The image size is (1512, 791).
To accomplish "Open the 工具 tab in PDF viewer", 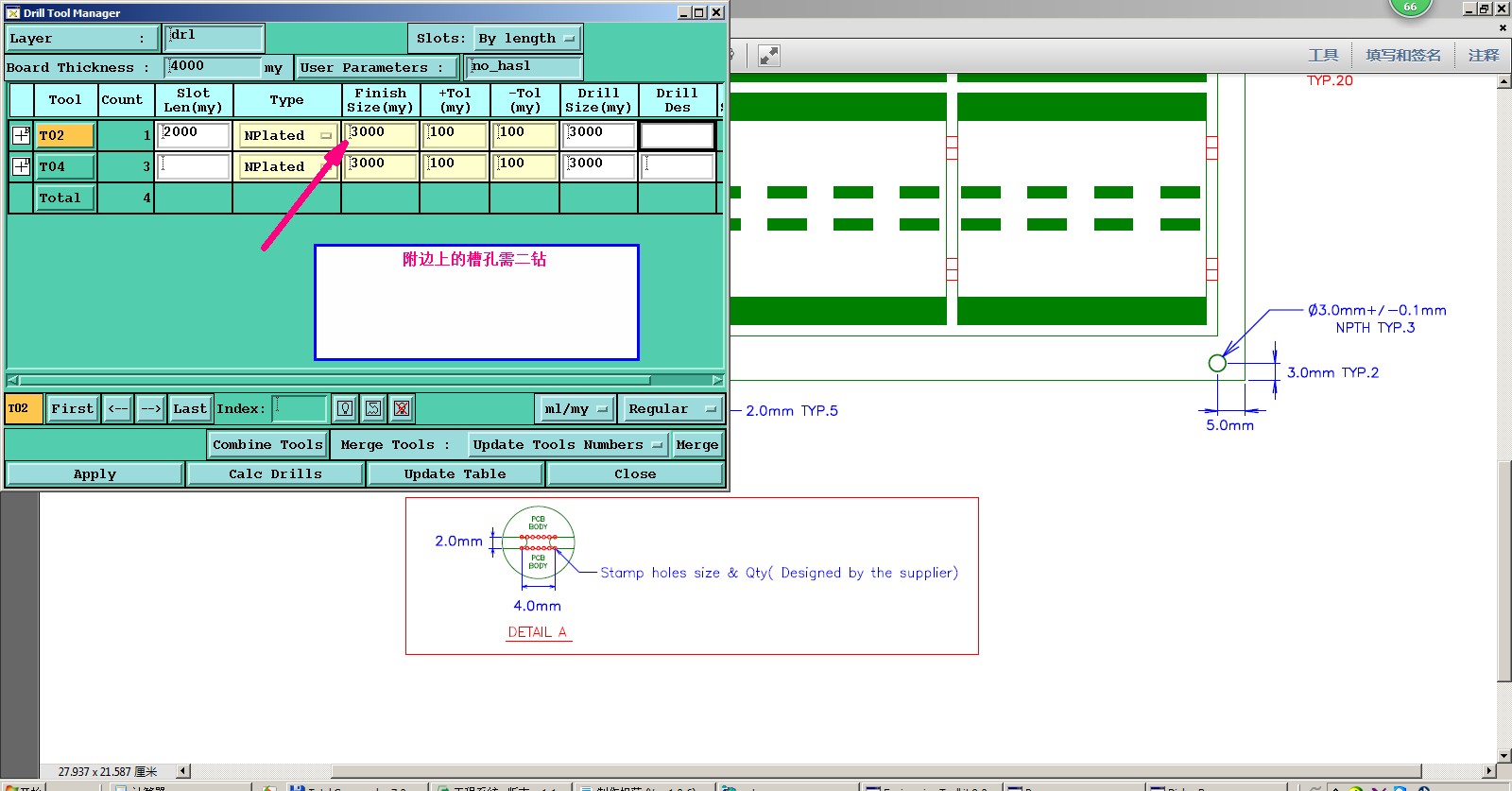I will [1323, 56].
